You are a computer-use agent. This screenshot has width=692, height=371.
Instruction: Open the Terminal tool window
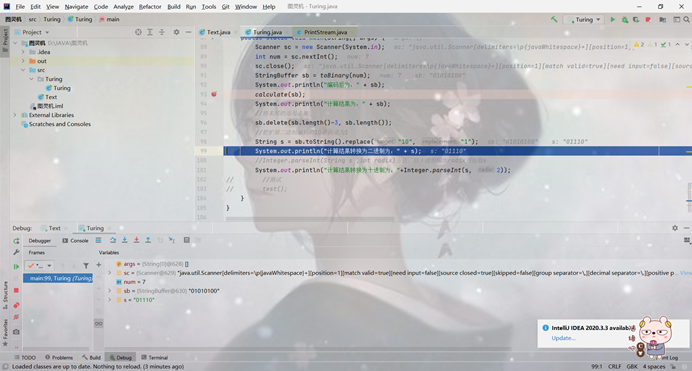pyautogui.click(x=154, y=358)
